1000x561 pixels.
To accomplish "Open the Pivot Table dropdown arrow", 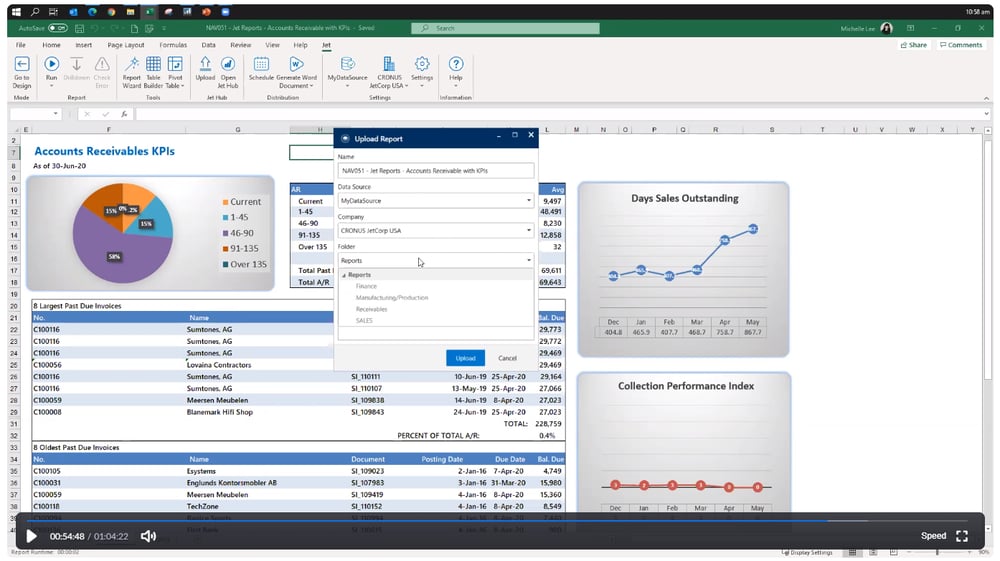I will click(x=182, y=86).
